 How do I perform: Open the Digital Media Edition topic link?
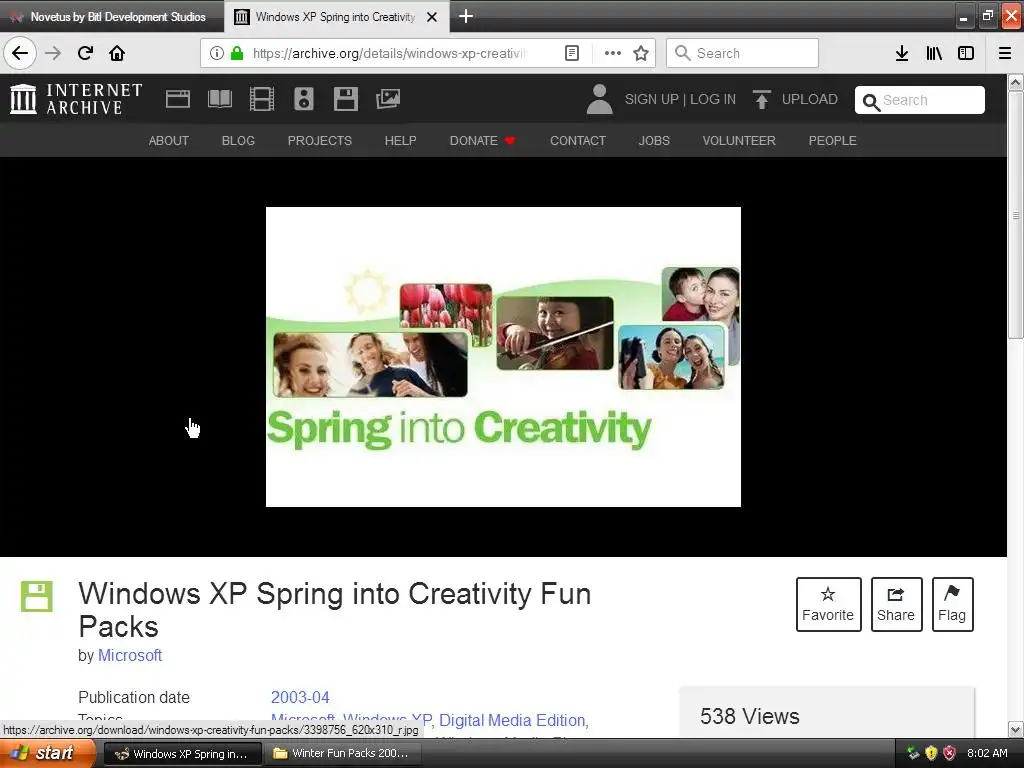512,720
